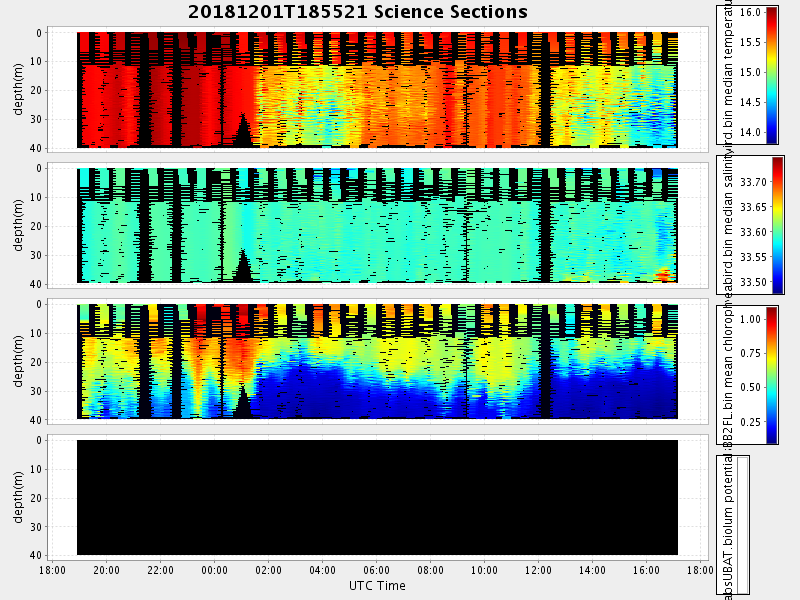
Task: Select the 16:00 tick on the time axis
Action: pos(647,571)
